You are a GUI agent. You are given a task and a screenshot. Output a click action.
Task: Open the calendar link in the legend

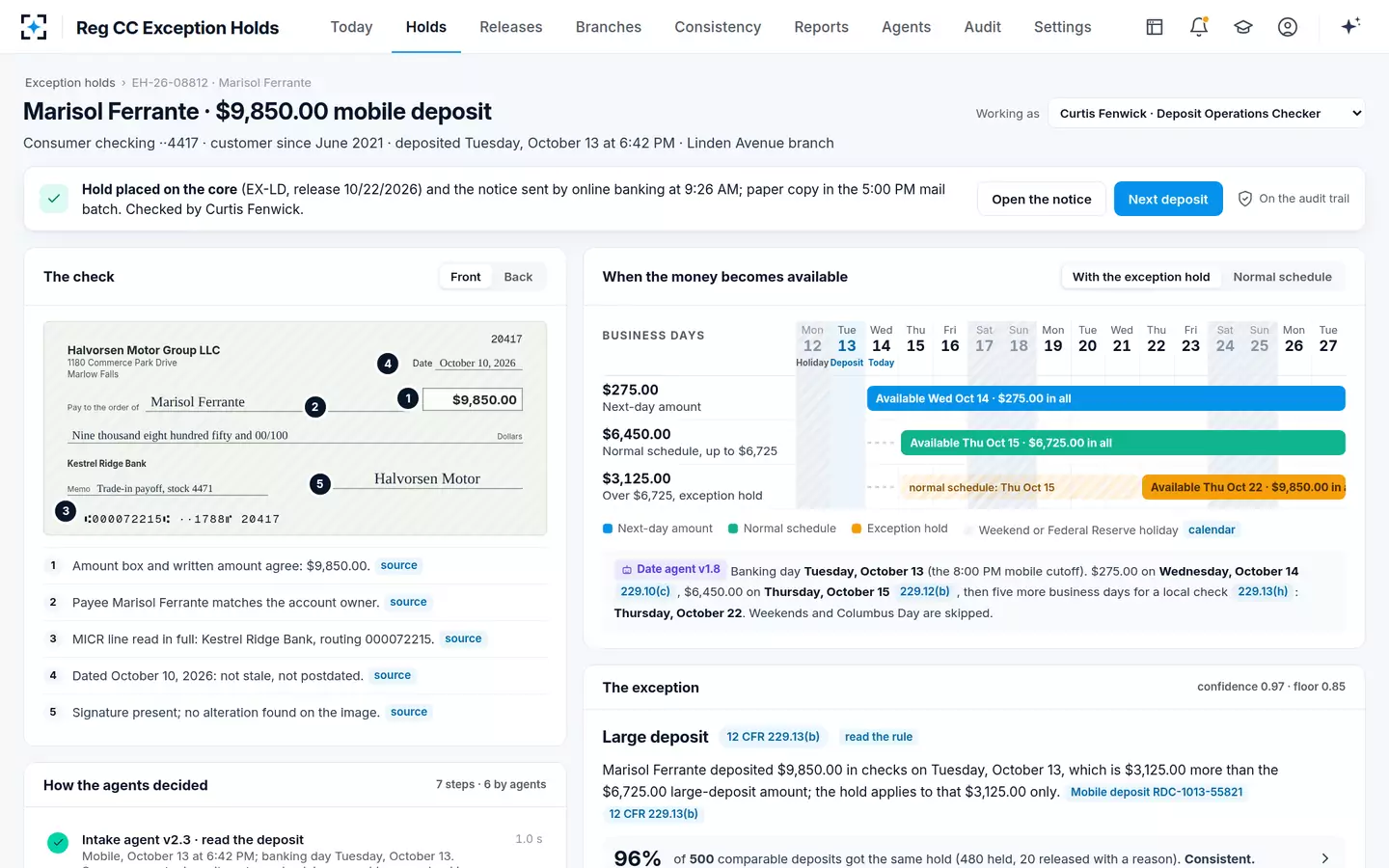pyautogui.click(x=1212, y=529)
